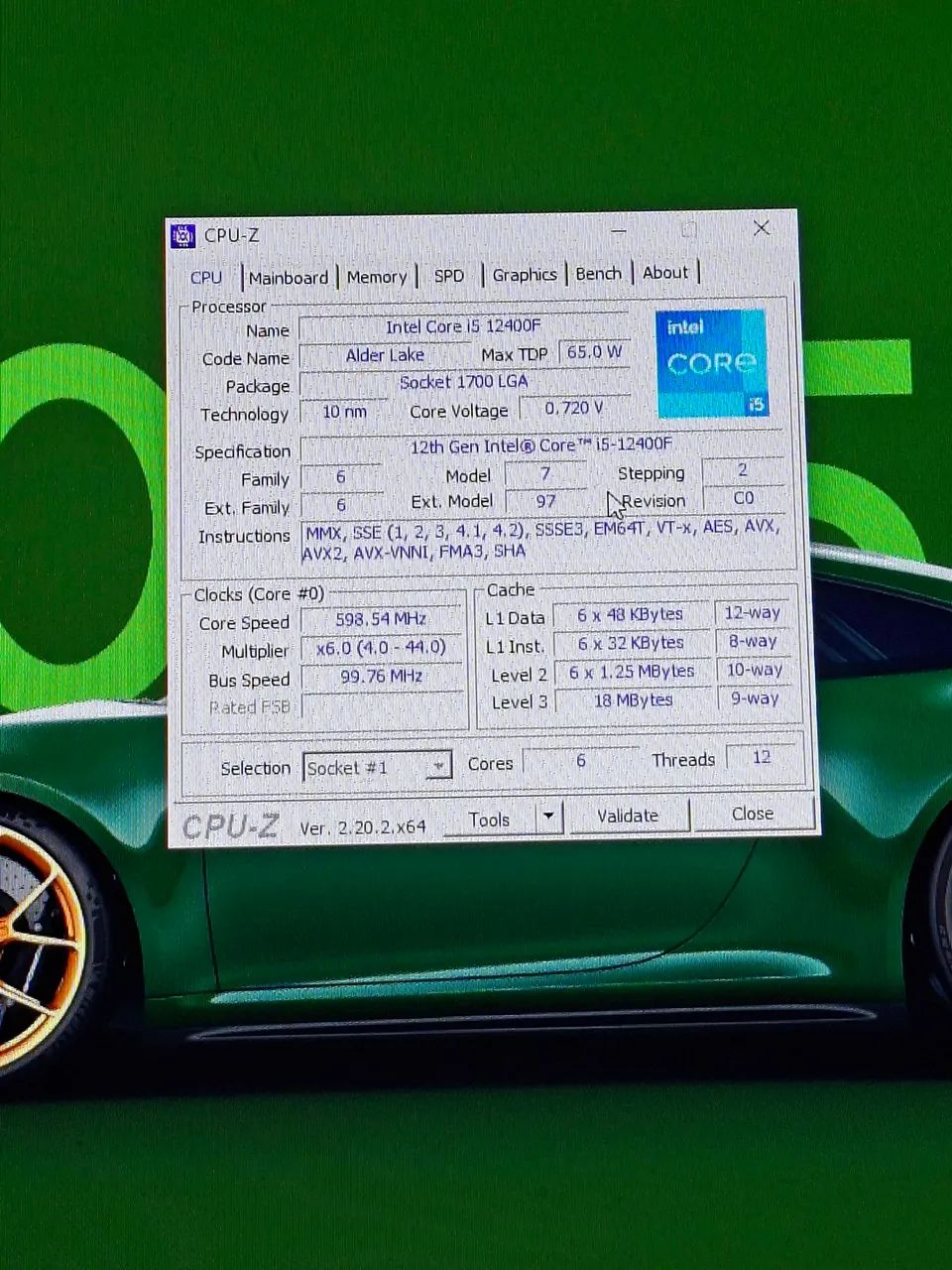This screenshot has height=1270, width=952.
Task: Click the Model value 7
Action: pos(545,474)
